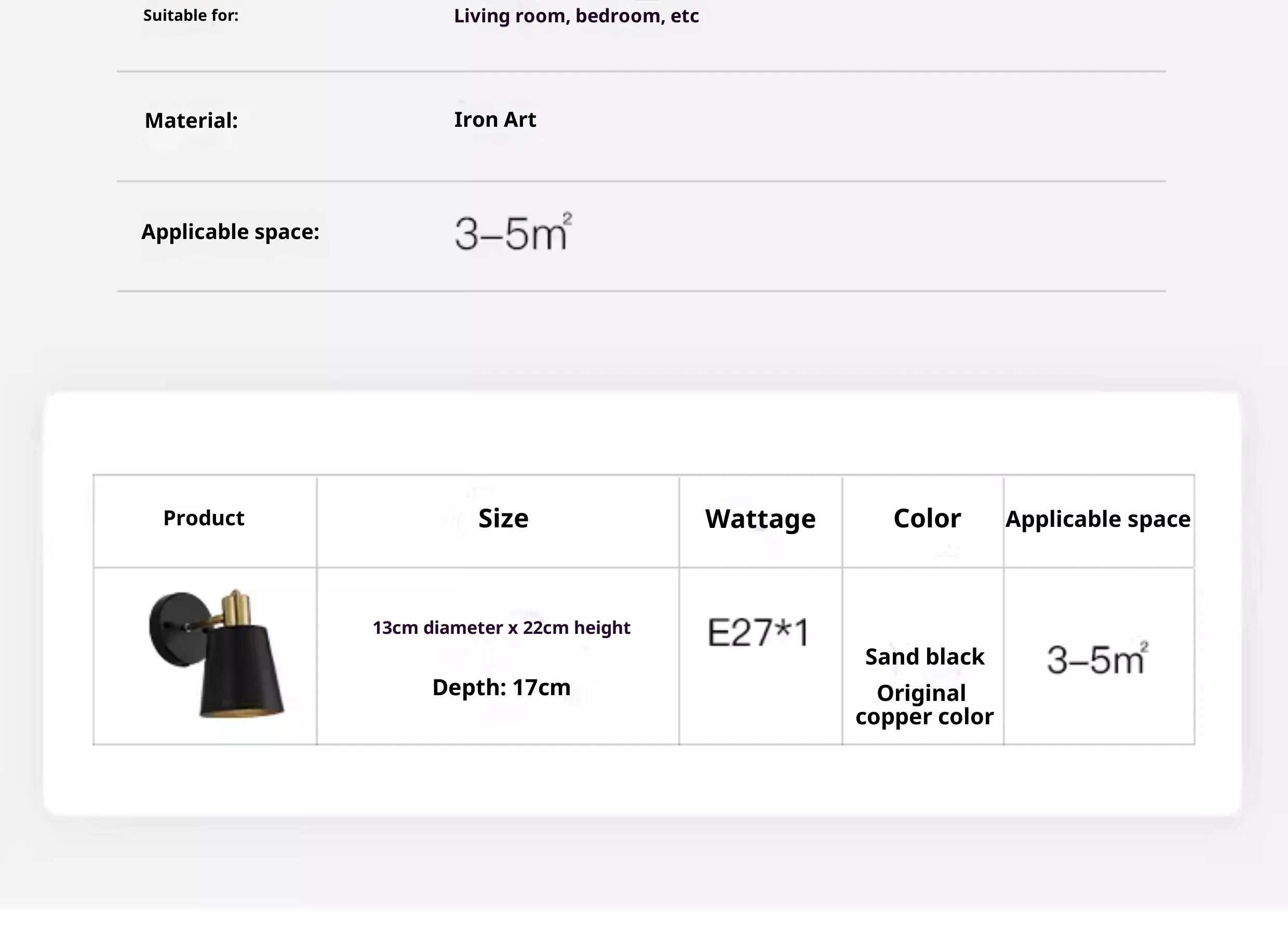The width and height of the screenshot is (1288, 929).
Task: Click the Color column header
Action: 927,518
